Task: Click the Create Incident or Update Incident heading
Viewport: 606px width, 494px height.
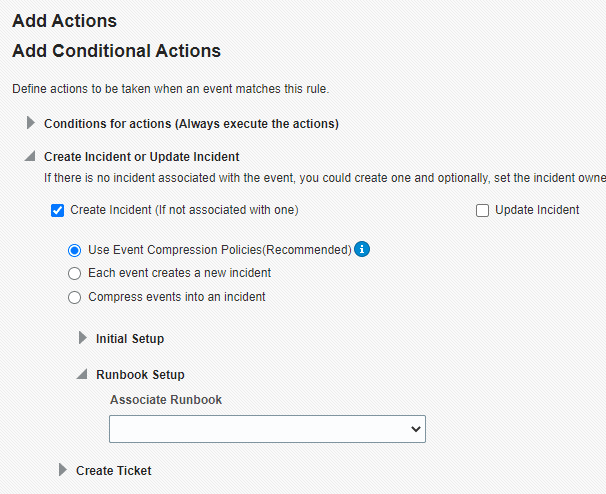Action: 141,157
